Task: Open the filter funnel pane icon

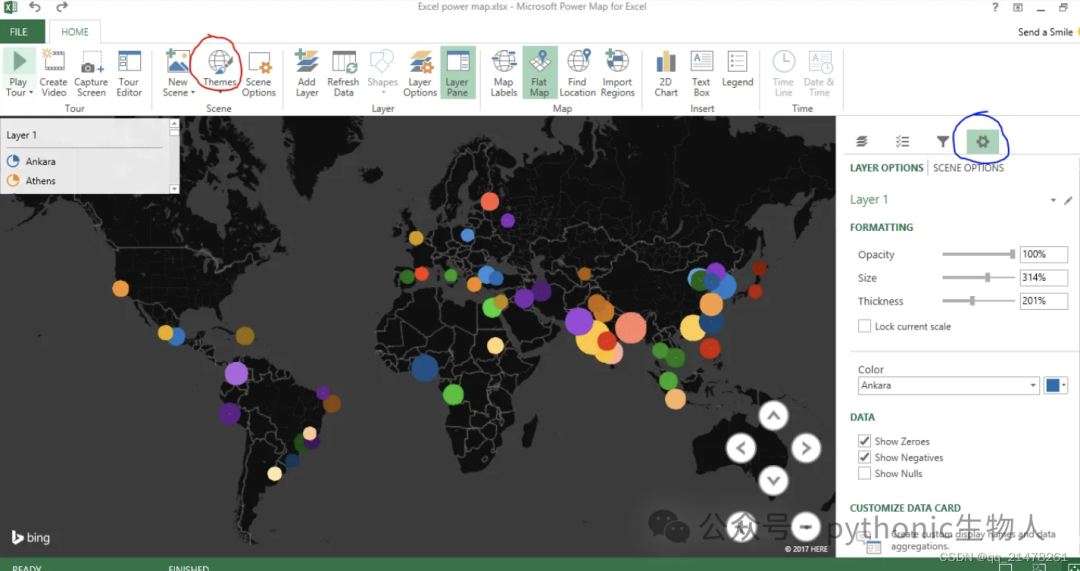Action: (x=943, y=142)
